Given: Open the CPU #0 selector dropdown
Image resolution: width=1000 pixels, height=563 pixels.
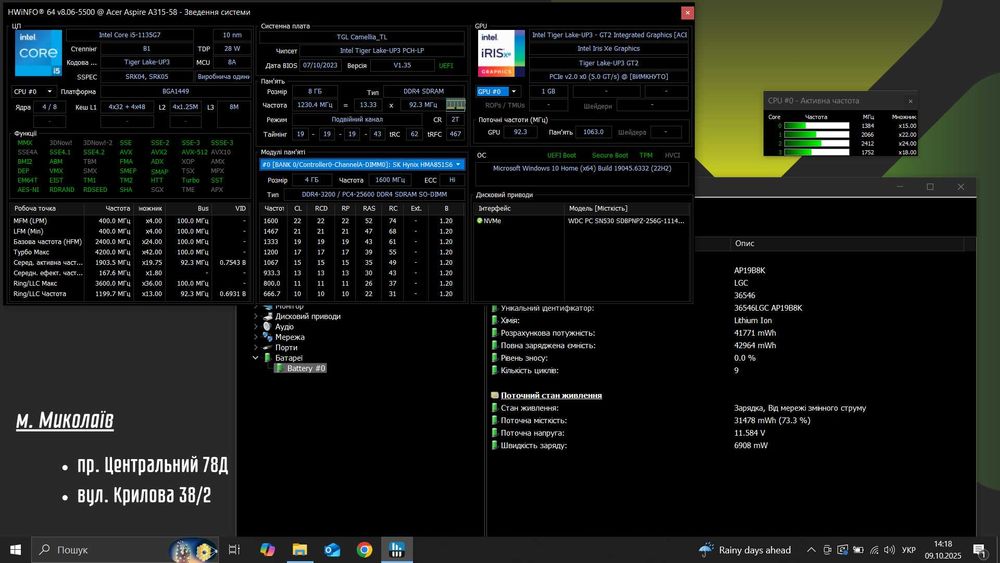Looking at the screenshot, I should 34,91.
